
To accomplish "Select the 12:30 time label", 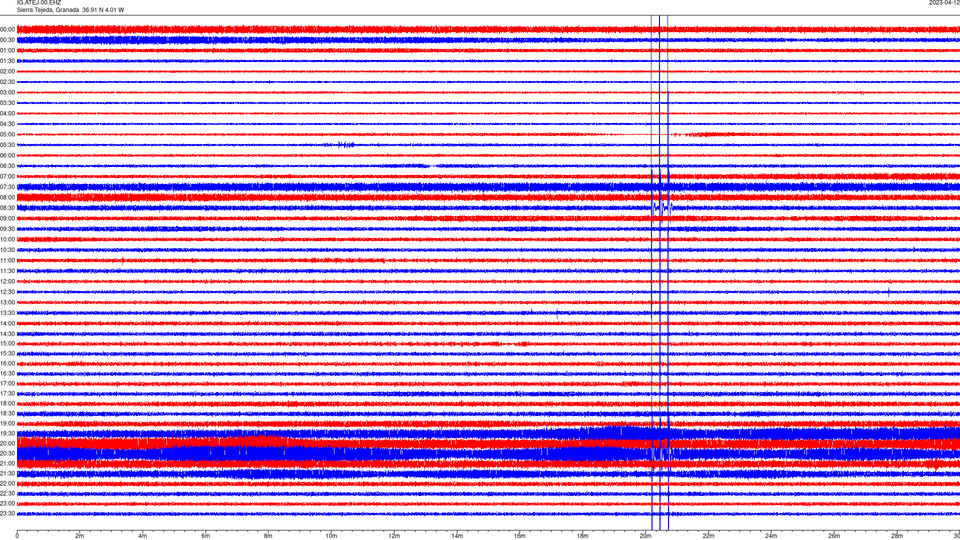I will click(x=7, y=292).
